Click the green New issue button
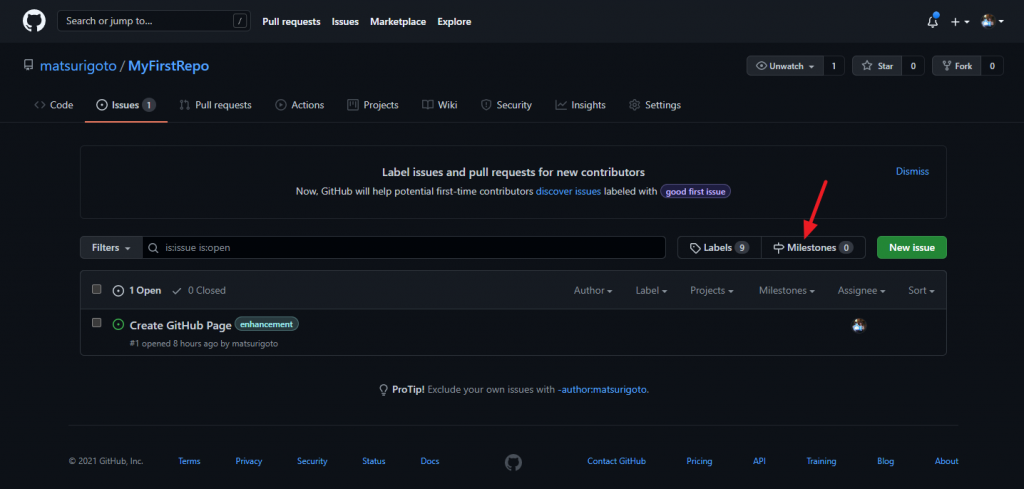Image resolution: width=1024 pixels, height=489 pixels. [912, 247]
